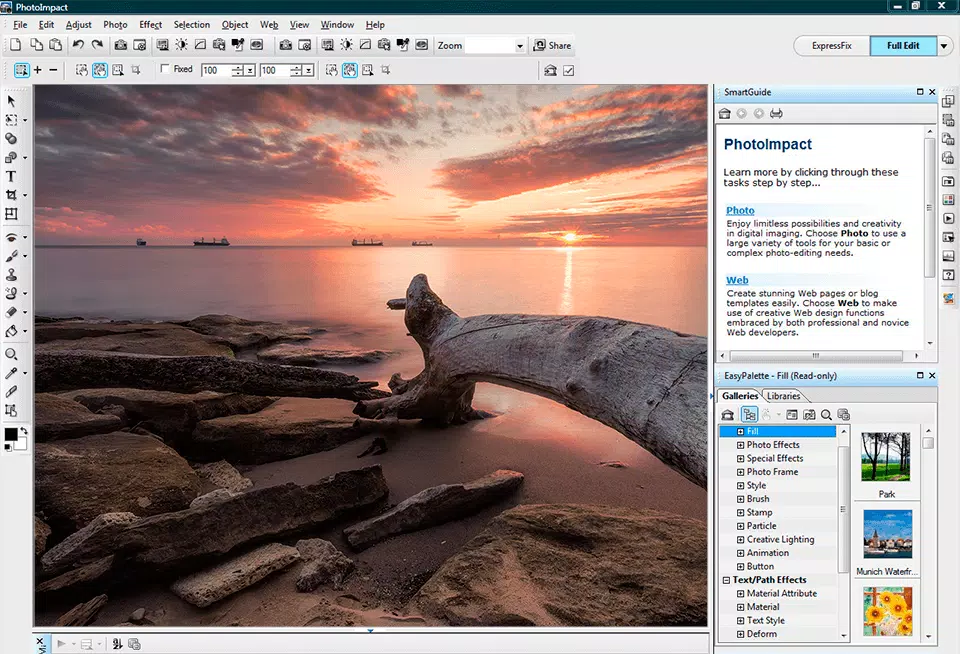Expand the Creative Lighting gallery
The width and height of the screenshot is (960, 654).
[740, 539]
